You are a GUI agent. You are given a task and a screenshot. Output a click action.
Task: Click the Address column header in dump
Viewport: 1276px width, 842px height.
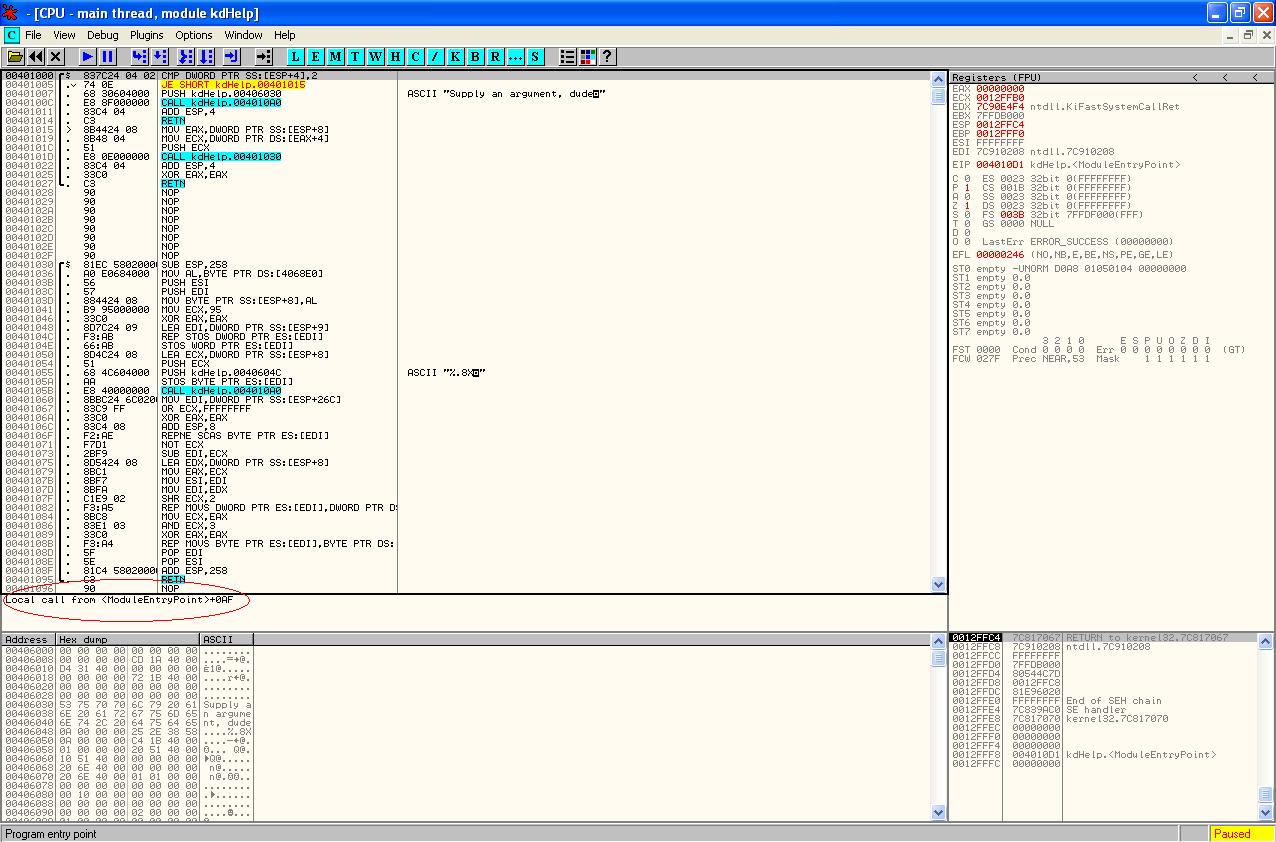[x=27, y=639]
